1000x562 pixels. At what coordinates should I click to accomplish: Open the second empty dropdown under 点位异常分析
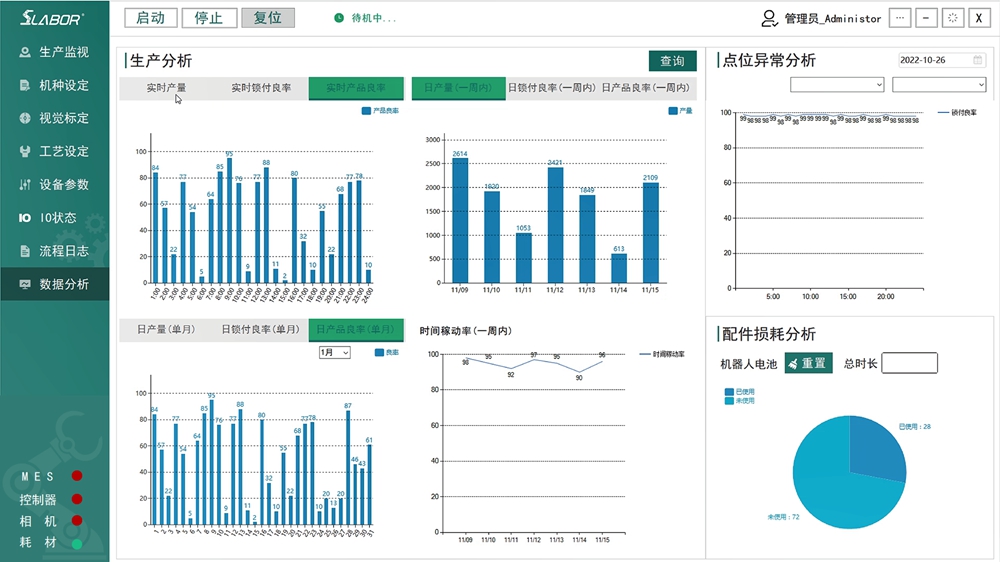pos(939,85)
